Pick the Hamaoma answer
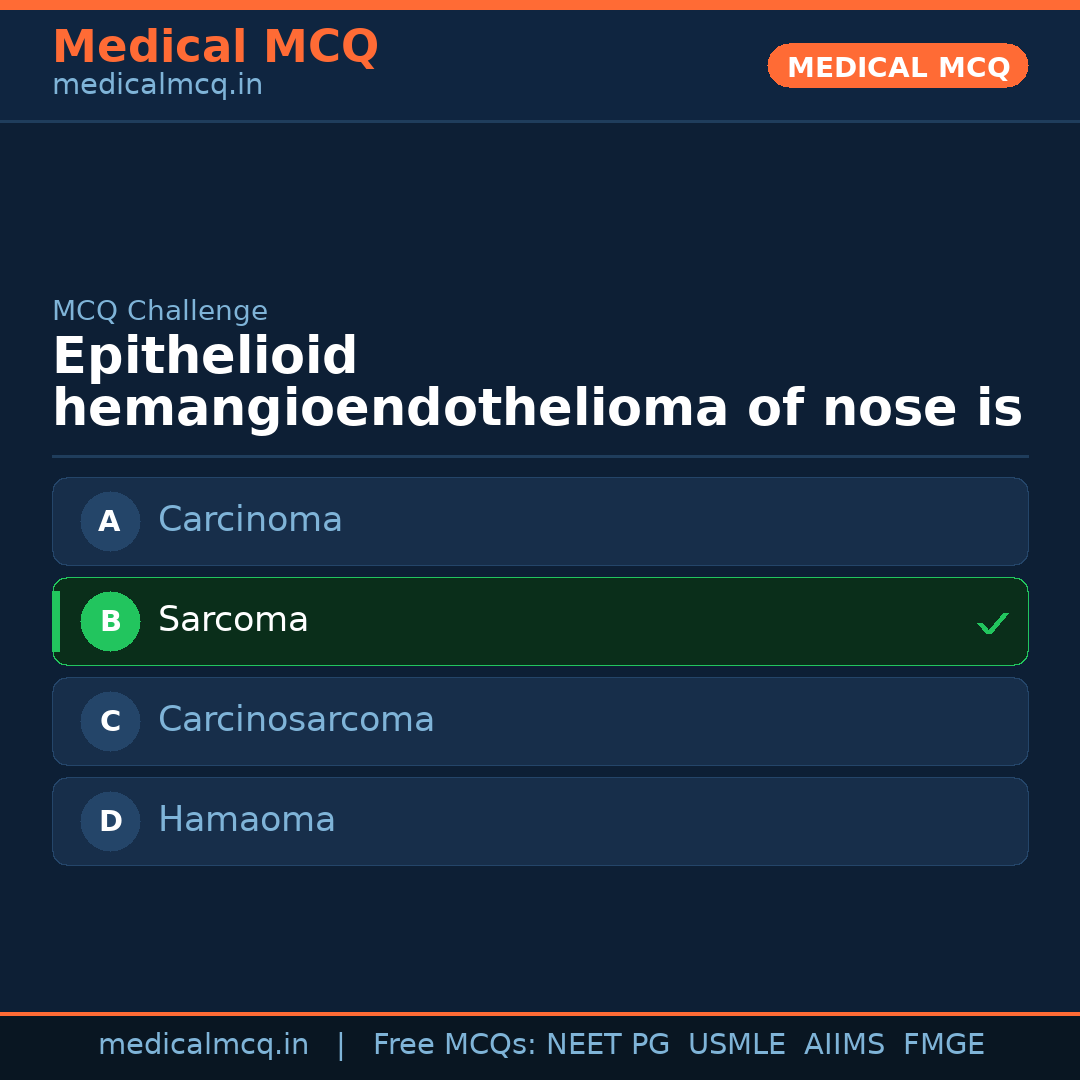This screenshot has width=1080, height=1080. 246,820
